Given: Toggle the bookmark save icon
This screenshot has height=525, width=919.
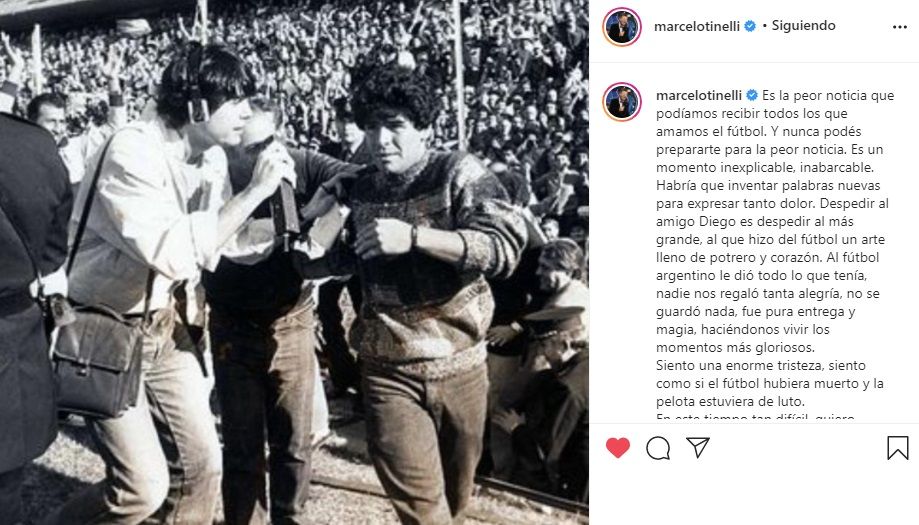Looking at the screenshot, I should pos(897,448).
